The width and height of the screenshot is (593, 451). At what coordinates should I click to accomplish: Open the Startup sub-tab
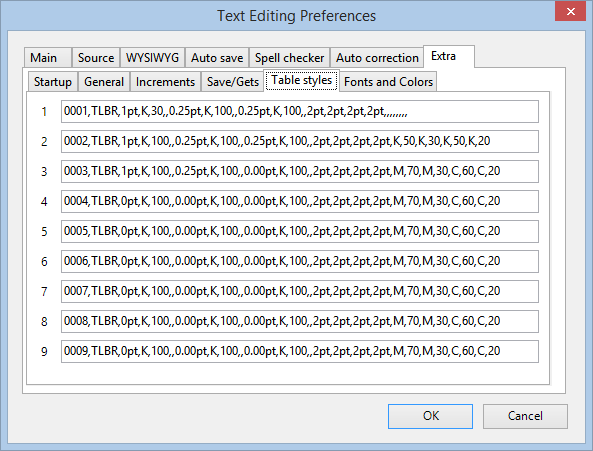[x=53, y=82]
